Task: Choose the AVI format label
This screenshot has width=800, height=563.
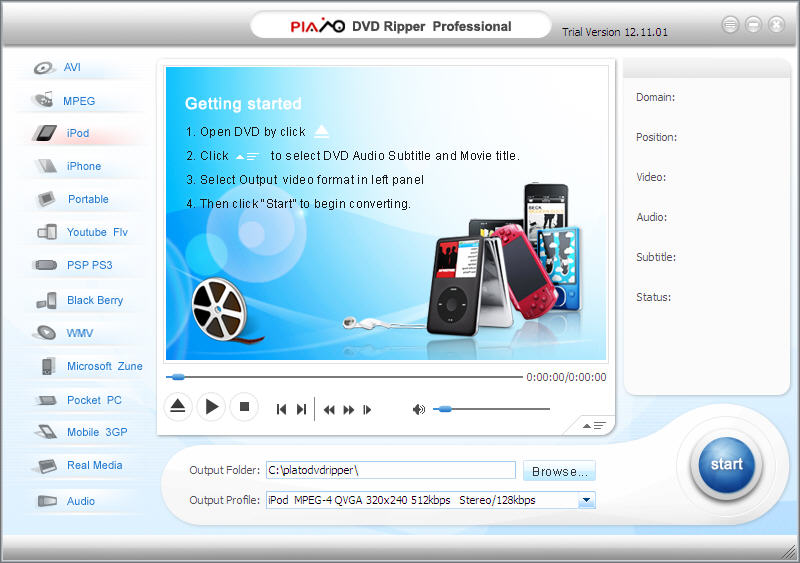Action: (72, 67)
